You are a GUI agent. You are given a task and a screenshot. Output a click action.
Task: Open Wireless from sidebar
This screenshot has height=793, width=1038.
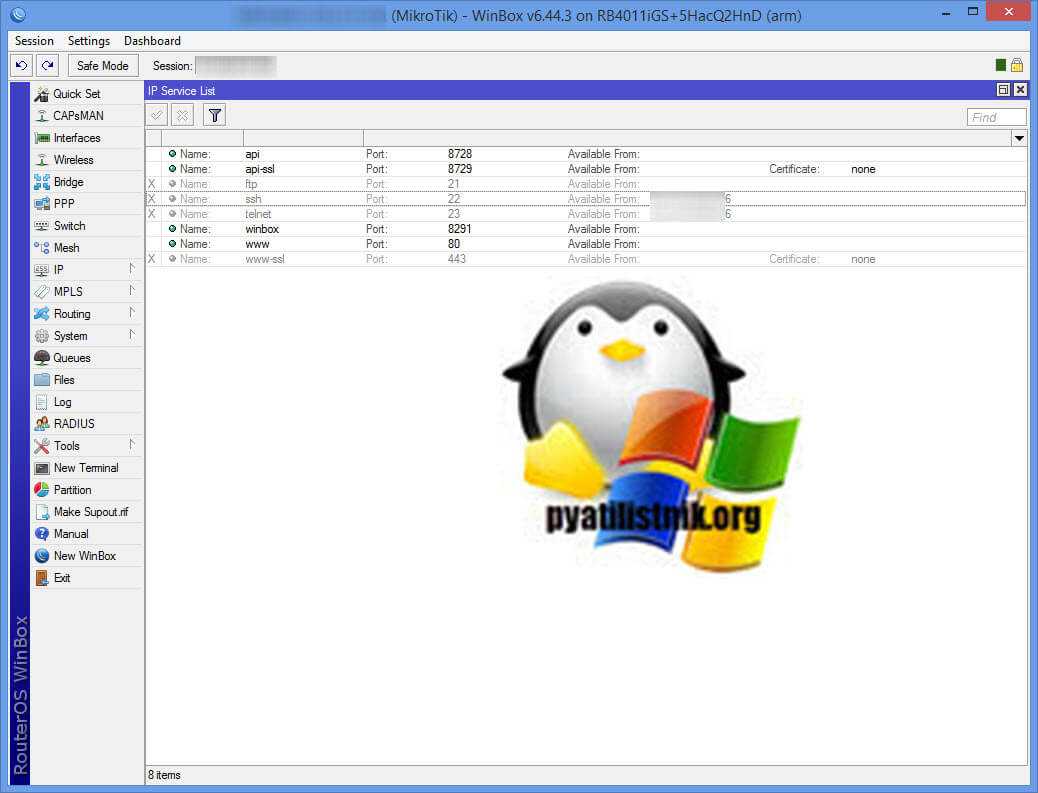coord(87,160)
